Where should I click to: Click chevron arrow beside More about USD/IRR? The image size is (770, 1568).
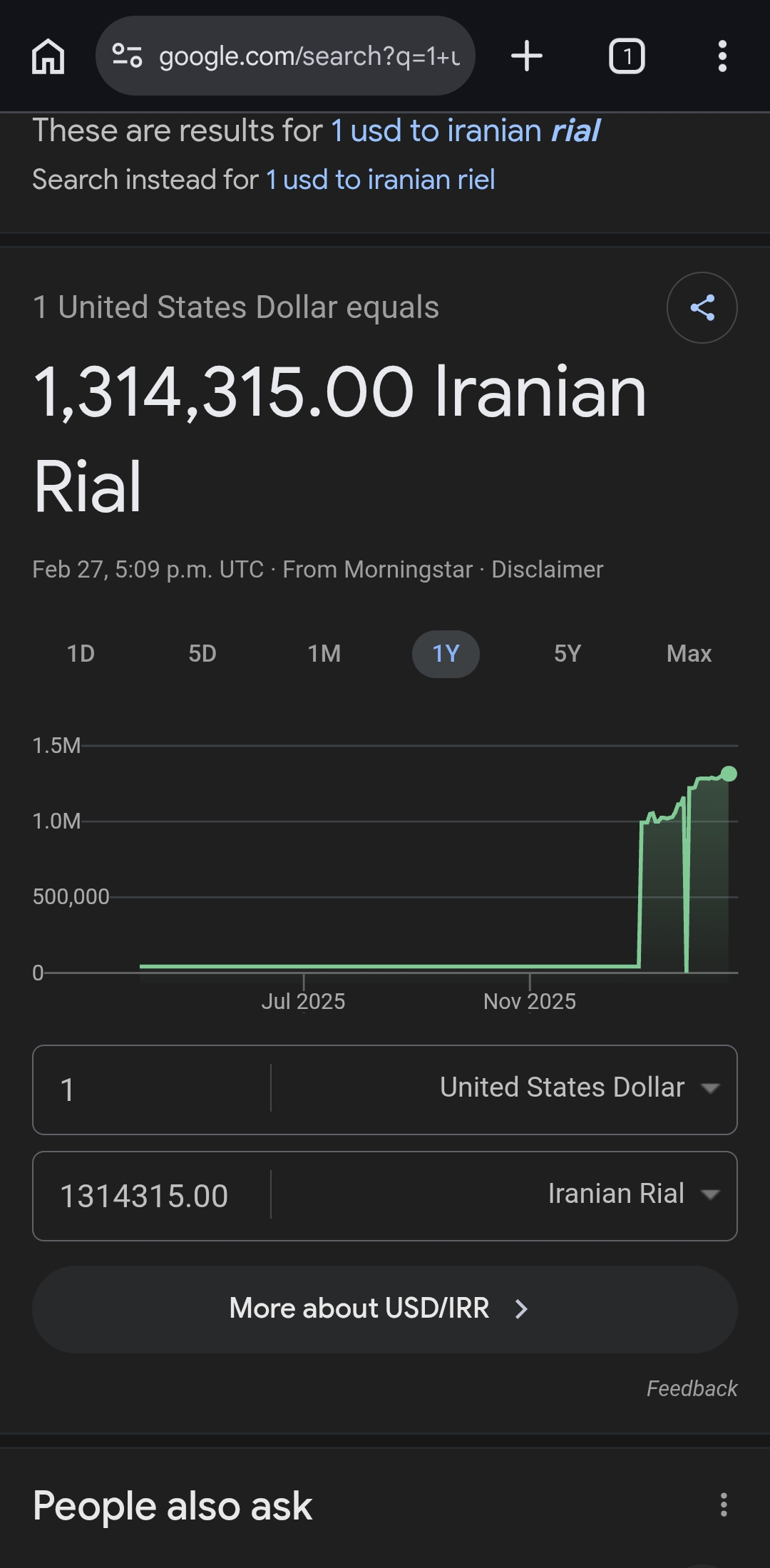(x=521, y=1309)
